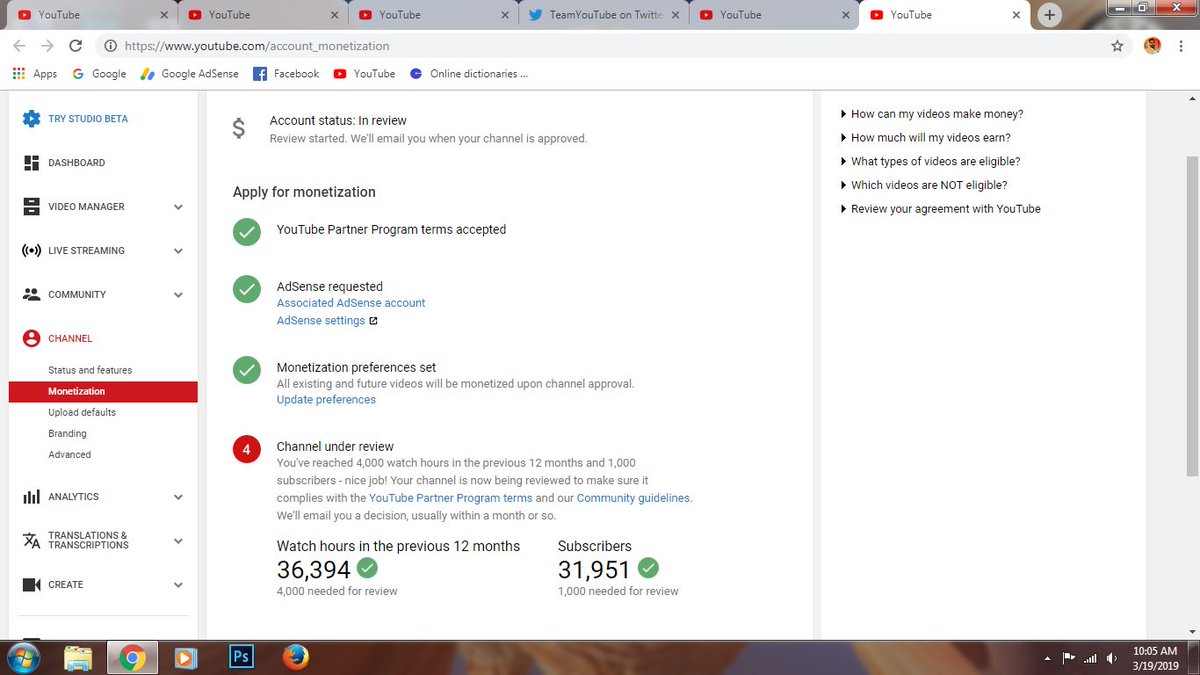Reload the page with the refresh icon
Screen dimensions: 1200x675
point(75,46)
